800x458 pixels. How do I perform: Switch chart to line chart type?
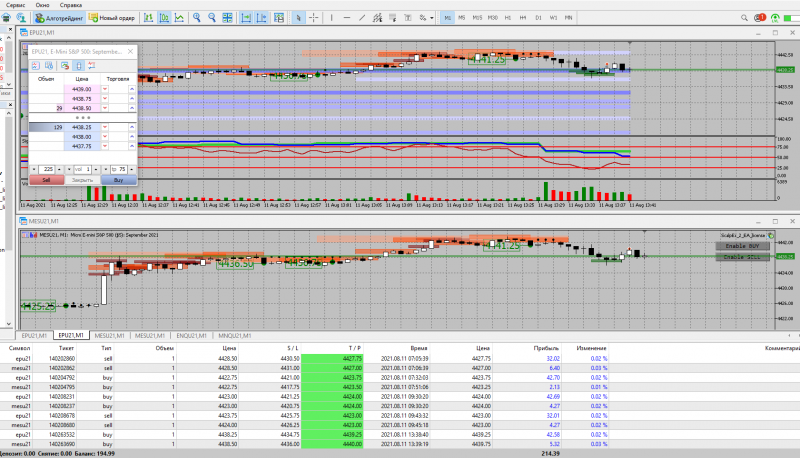[x=178, y=18]
